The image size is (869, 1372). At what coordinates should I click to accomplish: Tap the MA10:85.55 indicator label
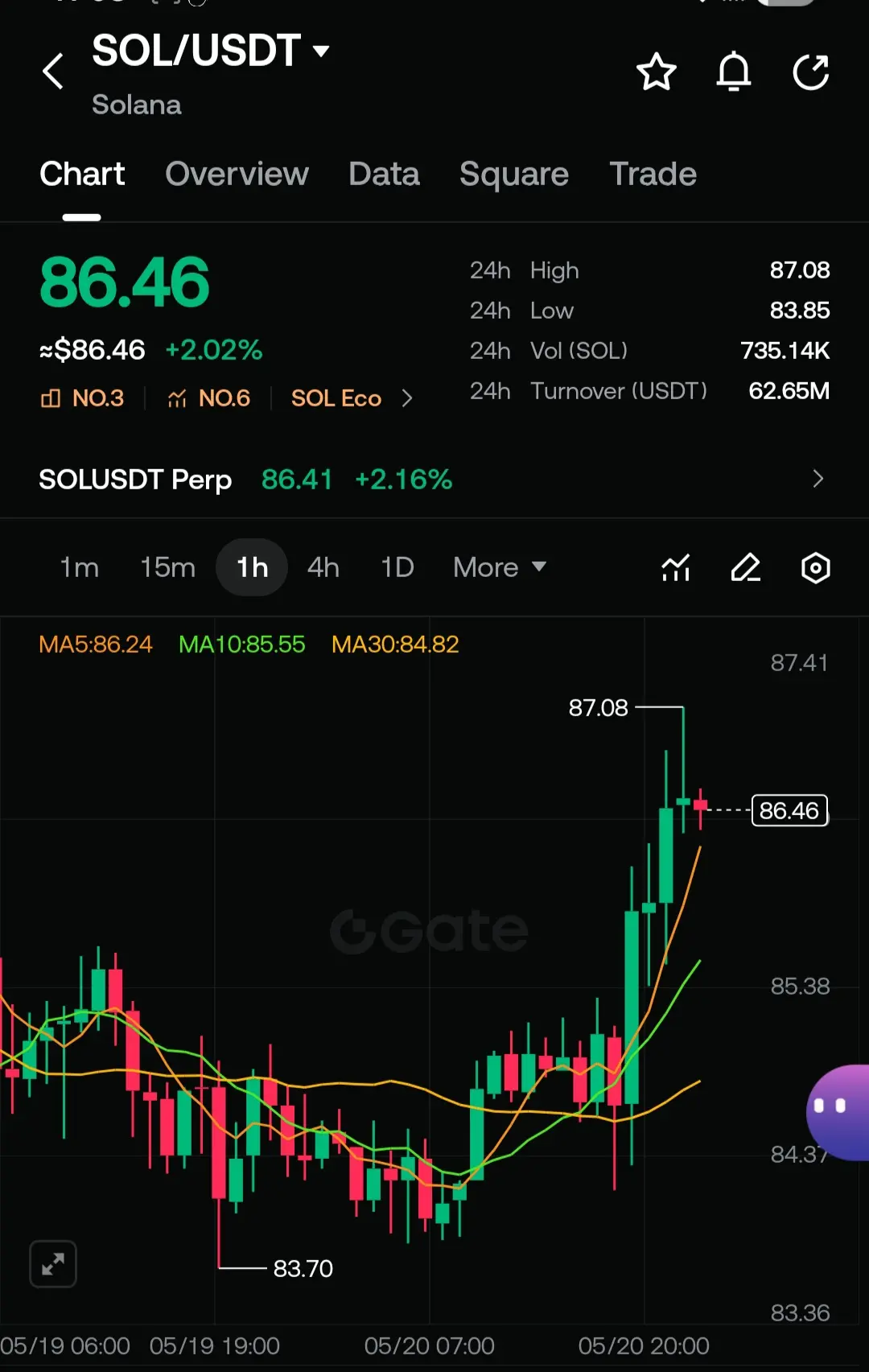[x=242, y=644]
